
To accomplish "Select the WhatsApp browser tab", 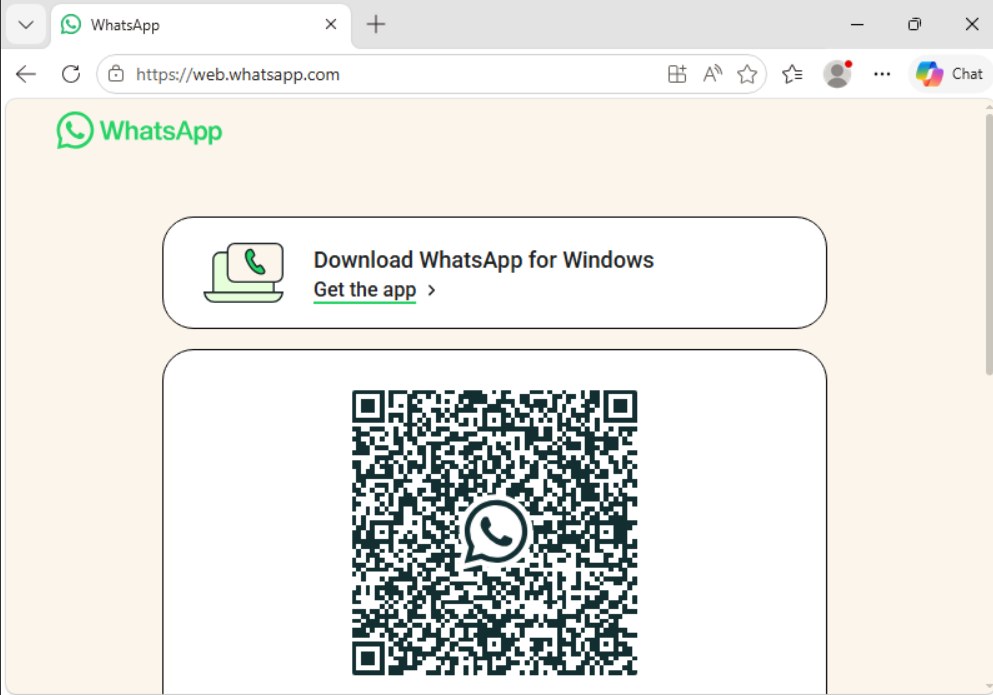I will click(201, 25).
